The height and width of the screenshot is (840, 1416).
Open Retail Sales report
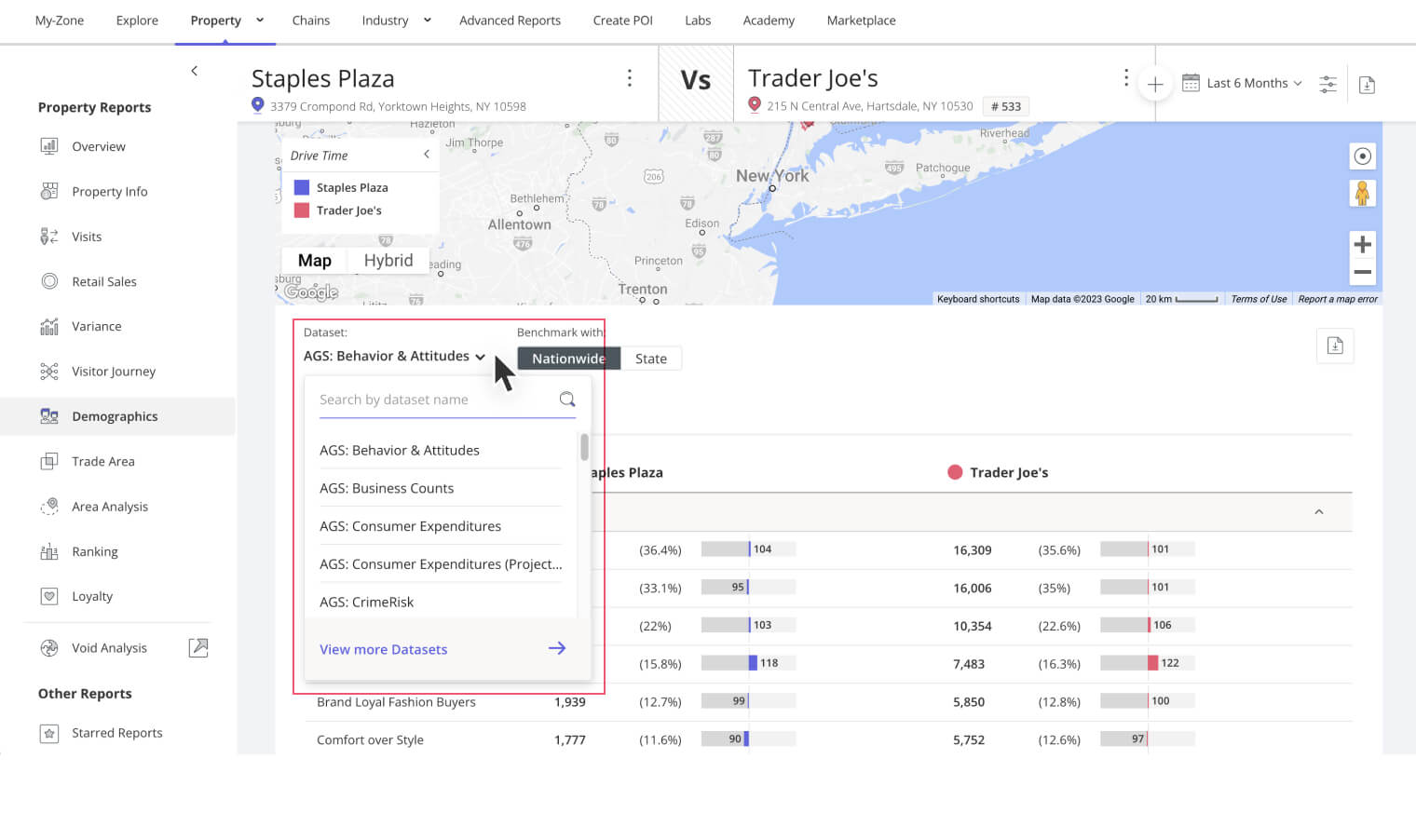(103, 281)
